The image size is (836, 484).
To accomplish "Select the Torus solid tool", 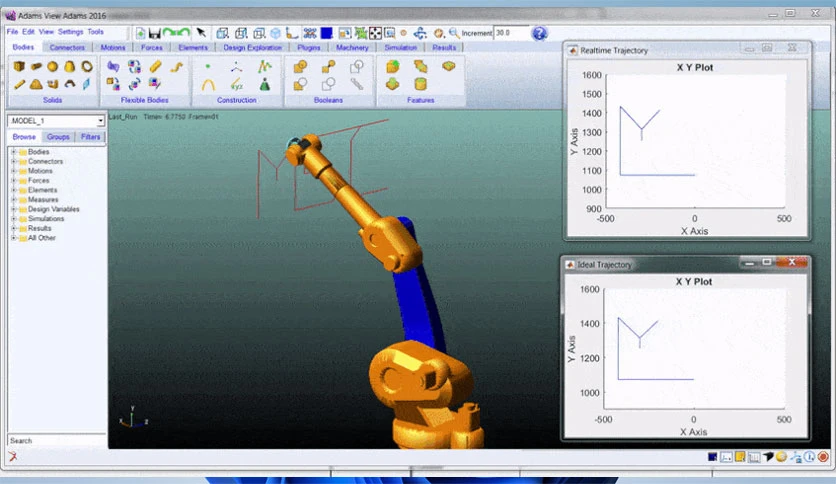I will coord(87,66).
